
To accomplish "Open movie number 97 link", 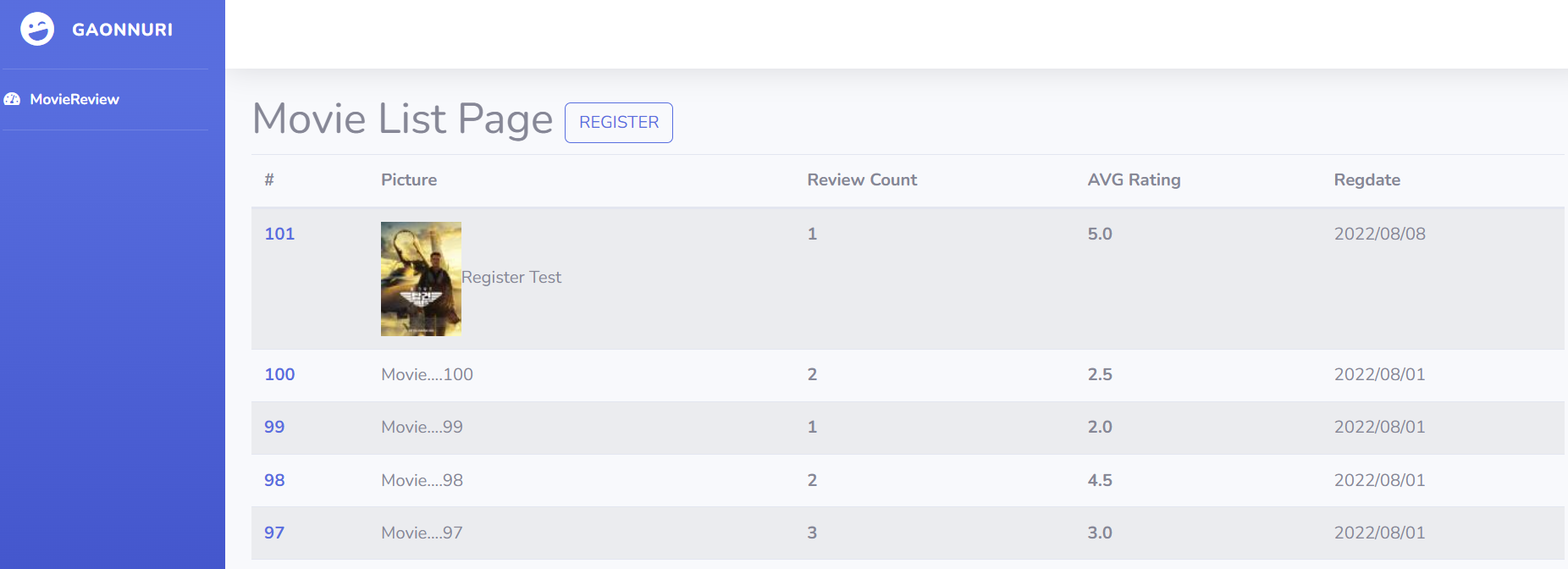I will [274, 533].
